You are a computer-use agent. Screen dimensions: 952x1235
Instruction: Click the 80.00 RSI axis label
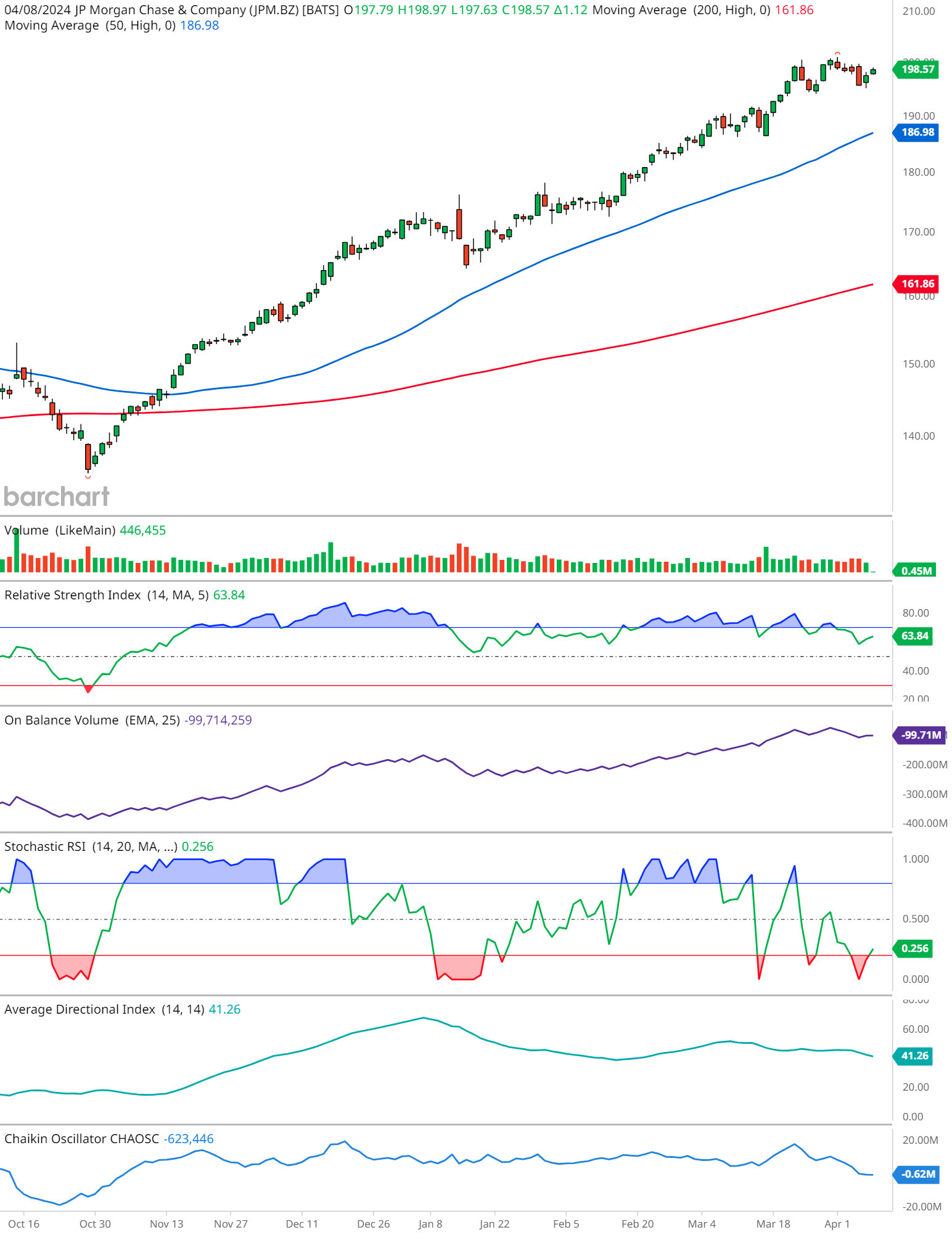click(916, 613)
